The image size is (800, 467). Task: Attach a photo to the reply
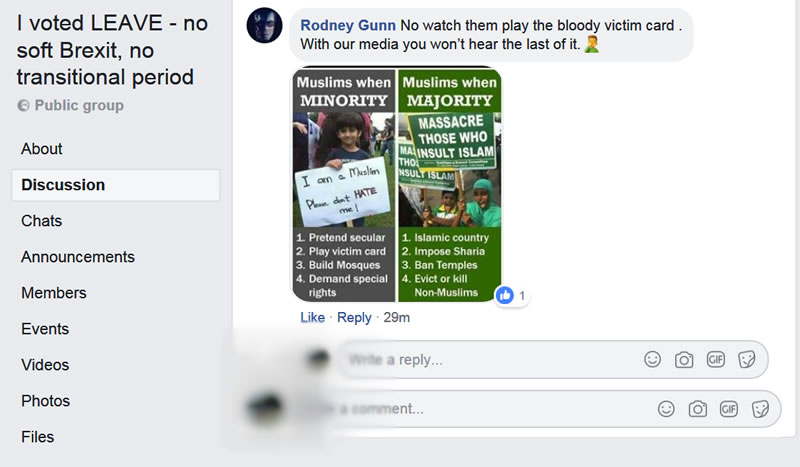(x=684, y=360)
